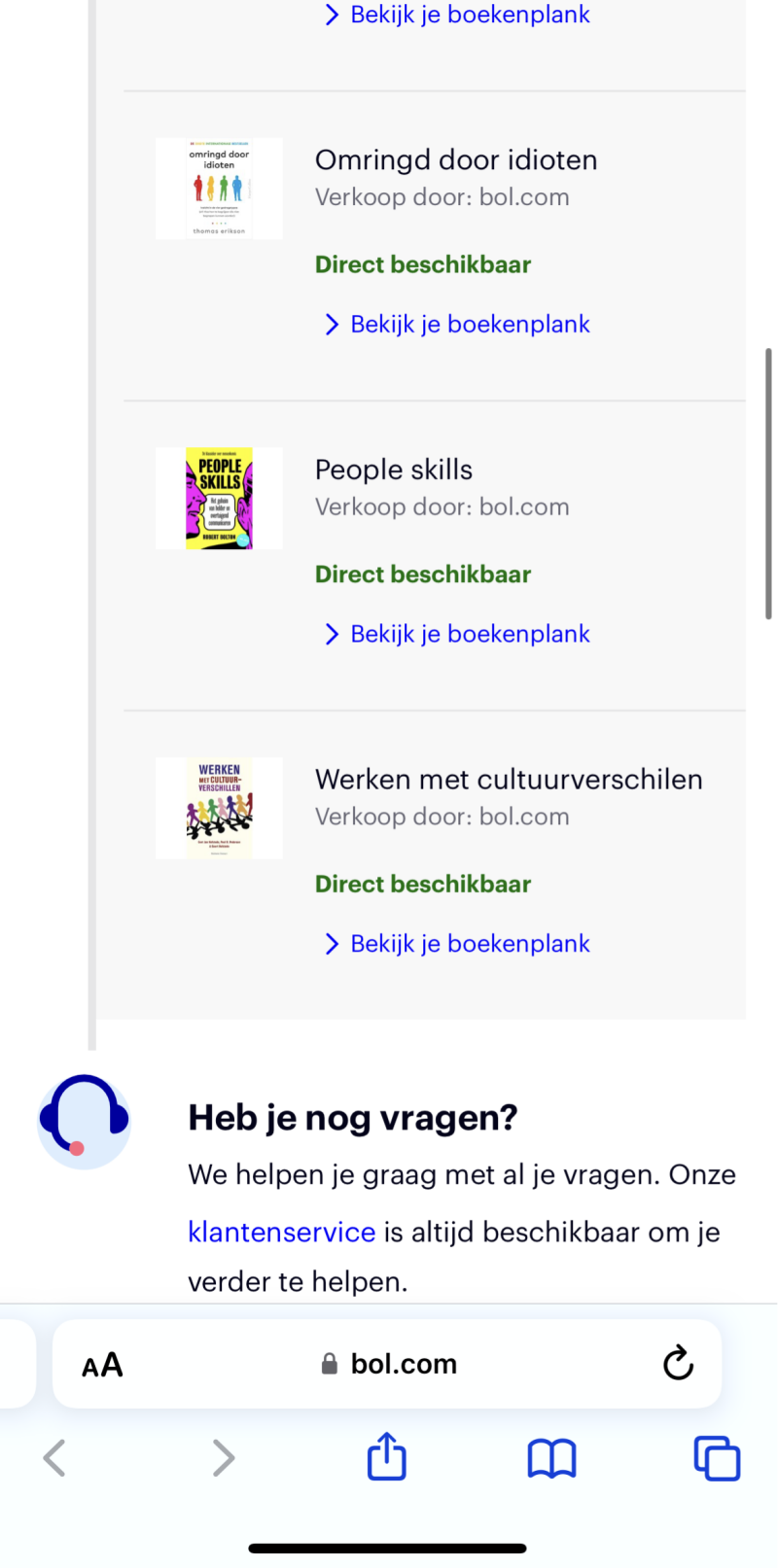The height and width of the screenshot is (1568, 778).
Task: Open the People Skills cover thumbnail
Action: pos(219,499)
